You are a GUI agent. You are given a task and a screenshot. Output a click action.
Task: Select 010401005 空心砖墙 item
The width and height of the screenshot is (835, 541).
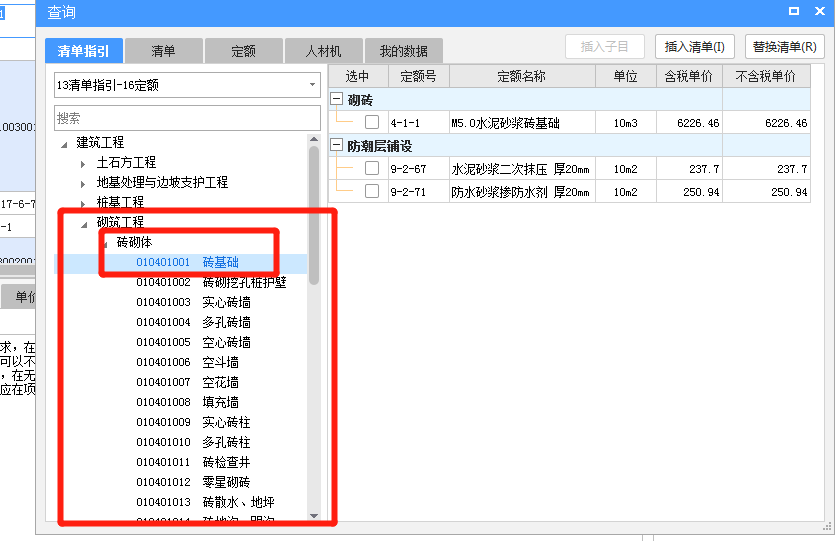[193, 342]
